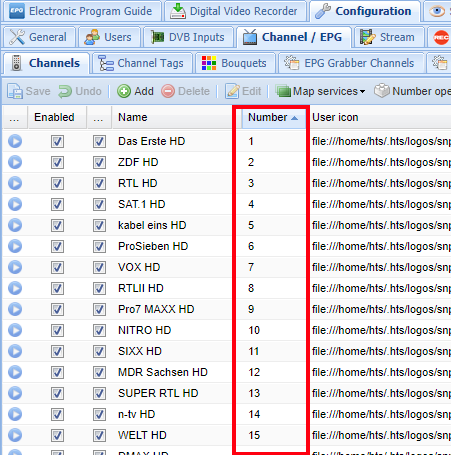Sort by the User icon column header
Screen dimensions: 451x455
click(x=380, y=117)
